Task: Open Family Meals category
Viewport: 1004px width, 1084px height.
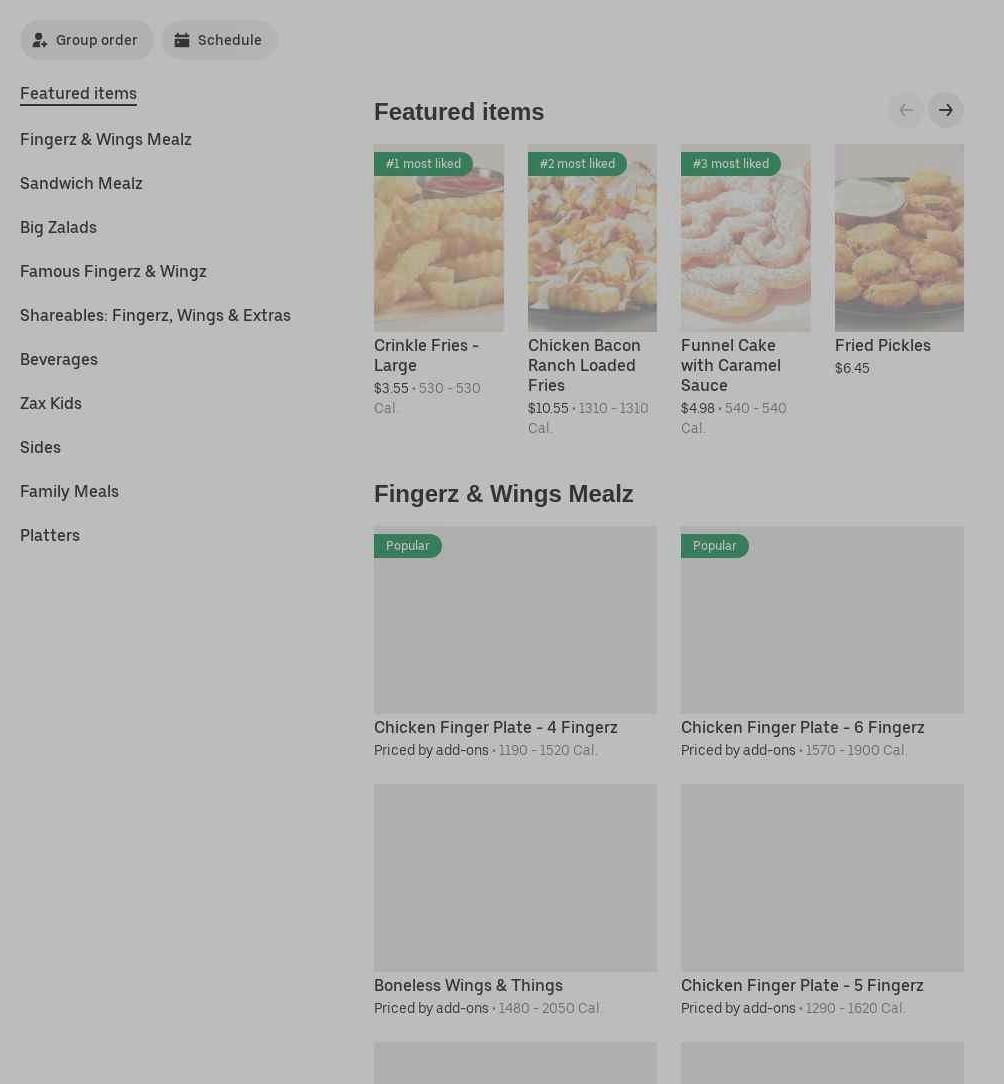Action: tap(69, 491)
